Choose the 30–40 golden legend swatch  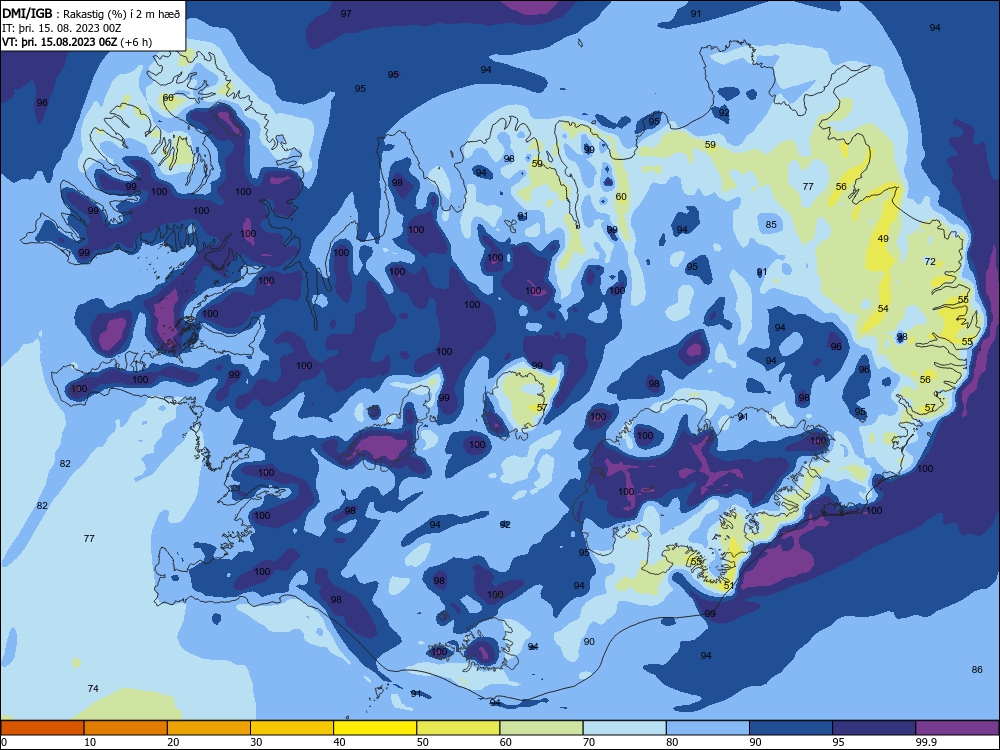coord(292,728)
